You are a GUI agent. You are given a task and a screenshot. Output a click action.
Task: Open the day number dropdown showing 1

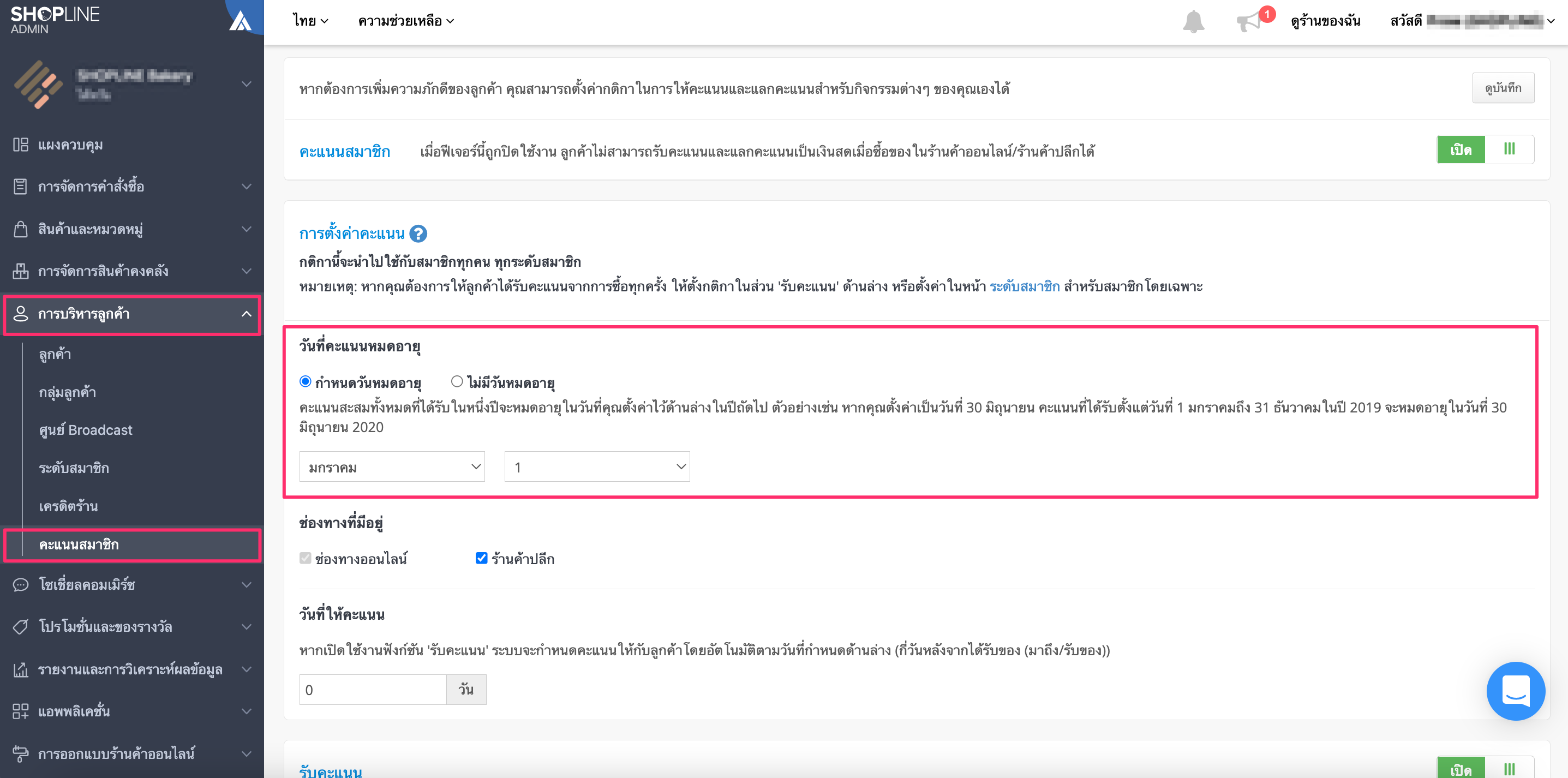(x=596, y=467)
